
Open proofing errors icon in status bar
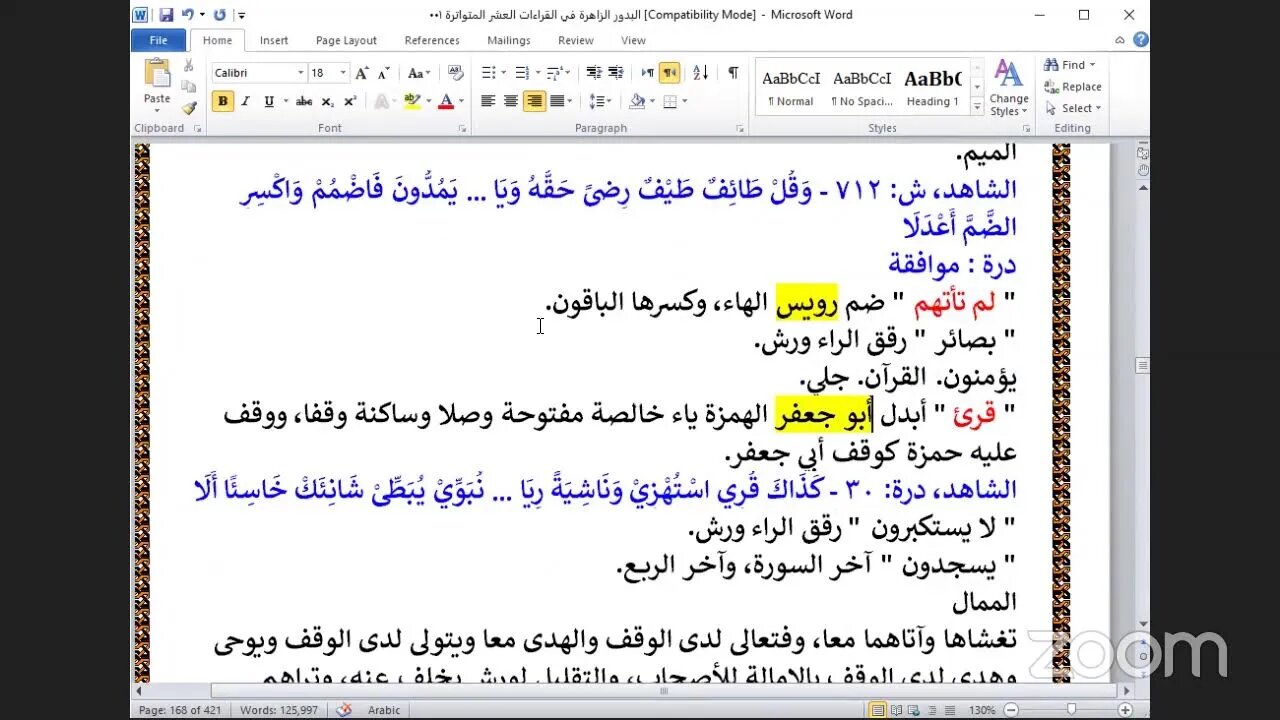(344, 710)
